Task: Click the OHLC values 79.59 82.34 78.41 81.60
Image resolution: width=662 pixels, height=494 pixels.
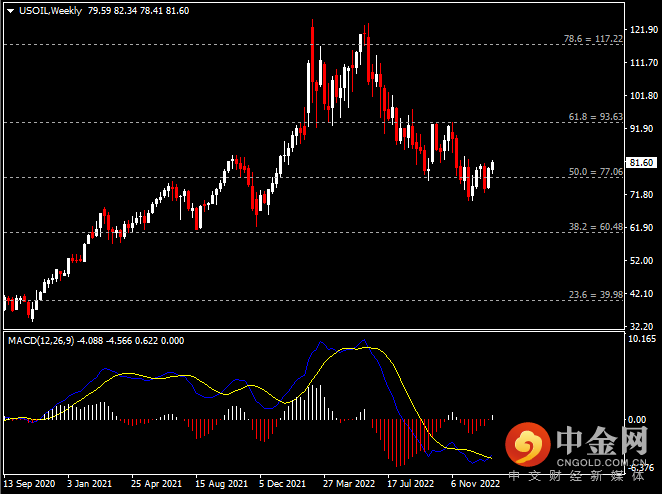Action: [x=138, y=11]
